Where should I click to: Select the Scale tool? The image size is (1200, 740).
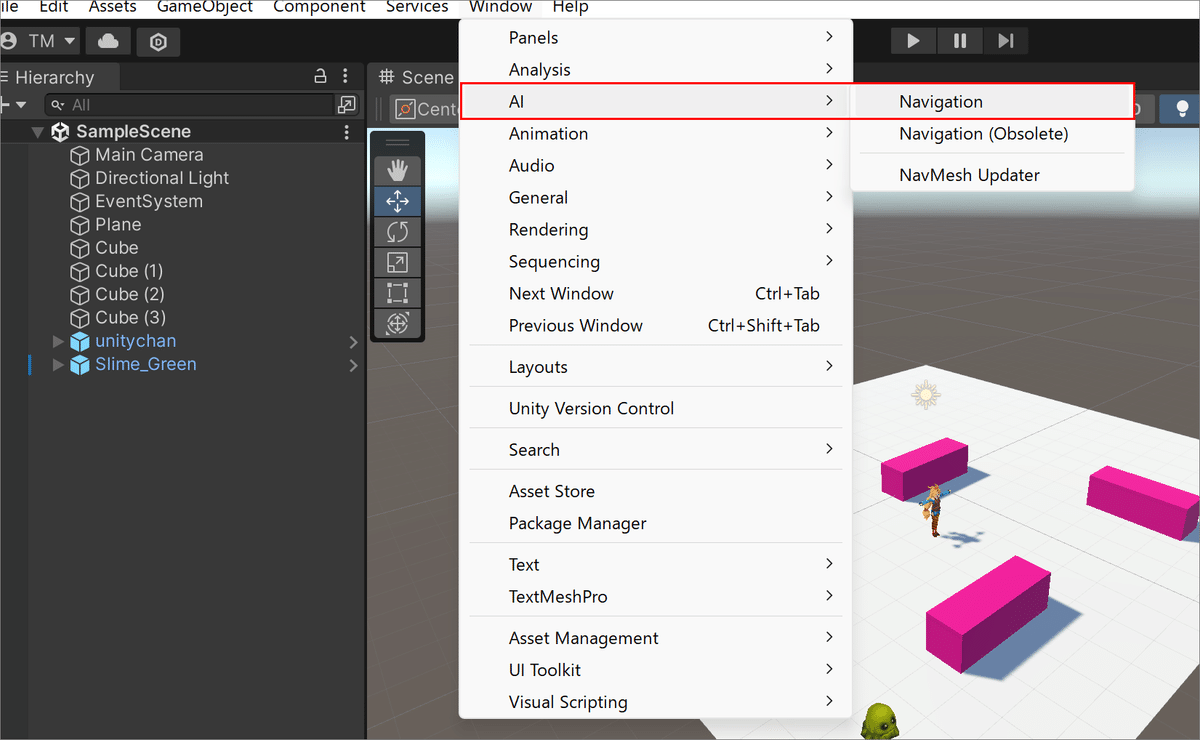tap(397, 262)
